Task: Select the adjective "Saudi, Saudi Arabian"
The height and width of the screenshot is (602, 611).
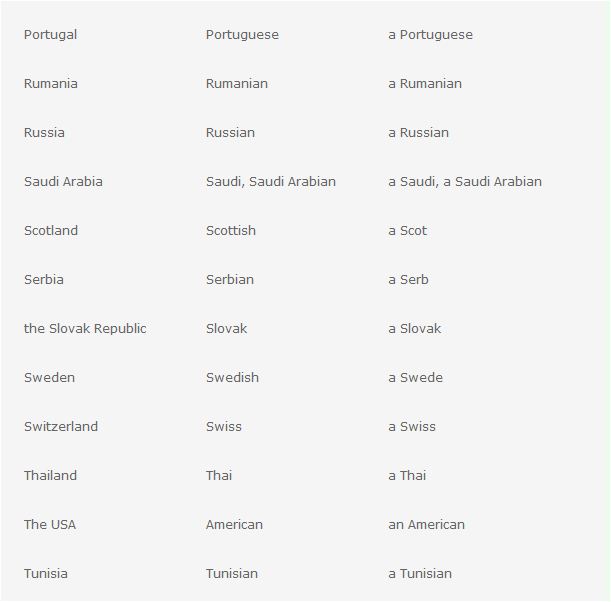Action: [x=270, y=182]
